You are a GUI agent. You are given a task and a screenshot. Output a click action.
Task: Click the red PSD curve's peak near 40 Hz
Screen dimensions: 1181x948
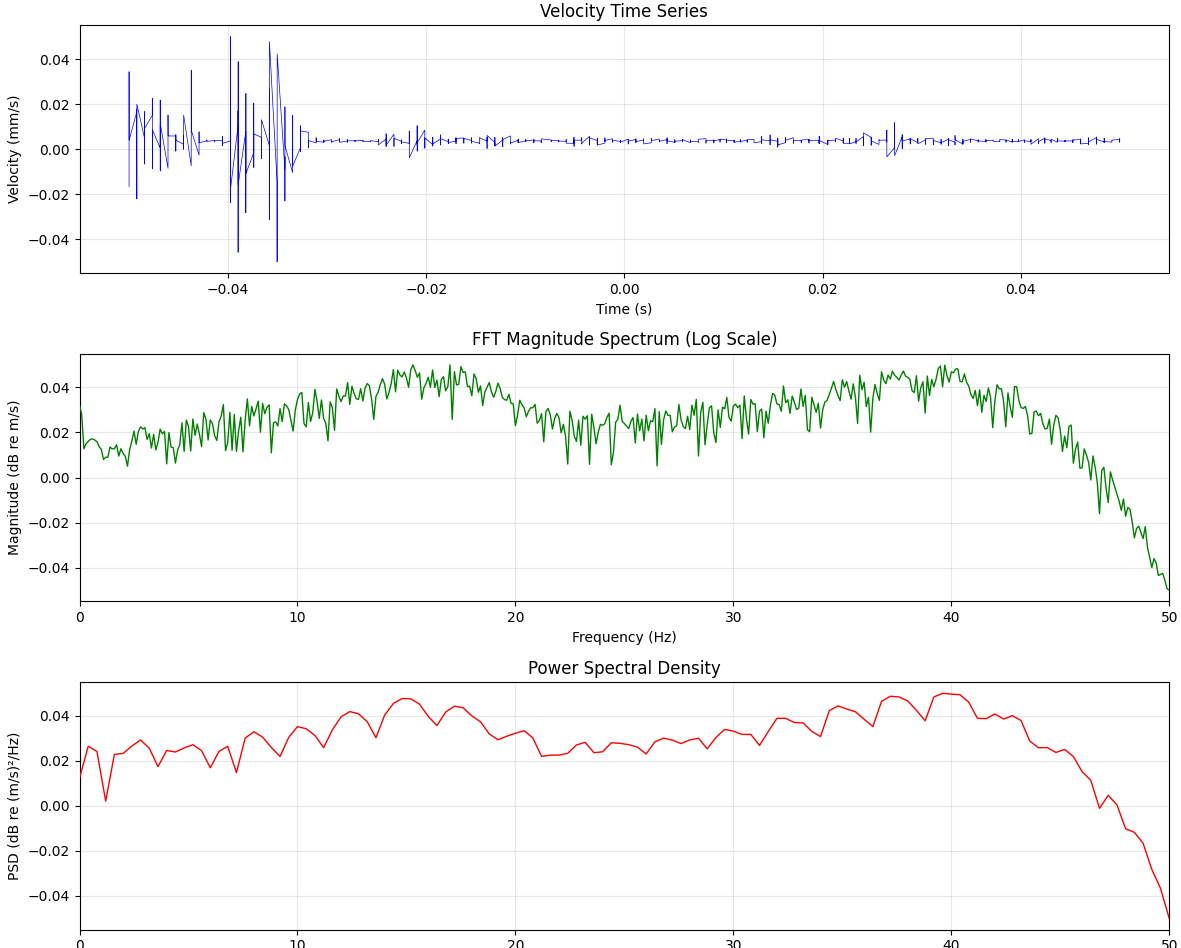pyautogui.click(x=943, y=693)
